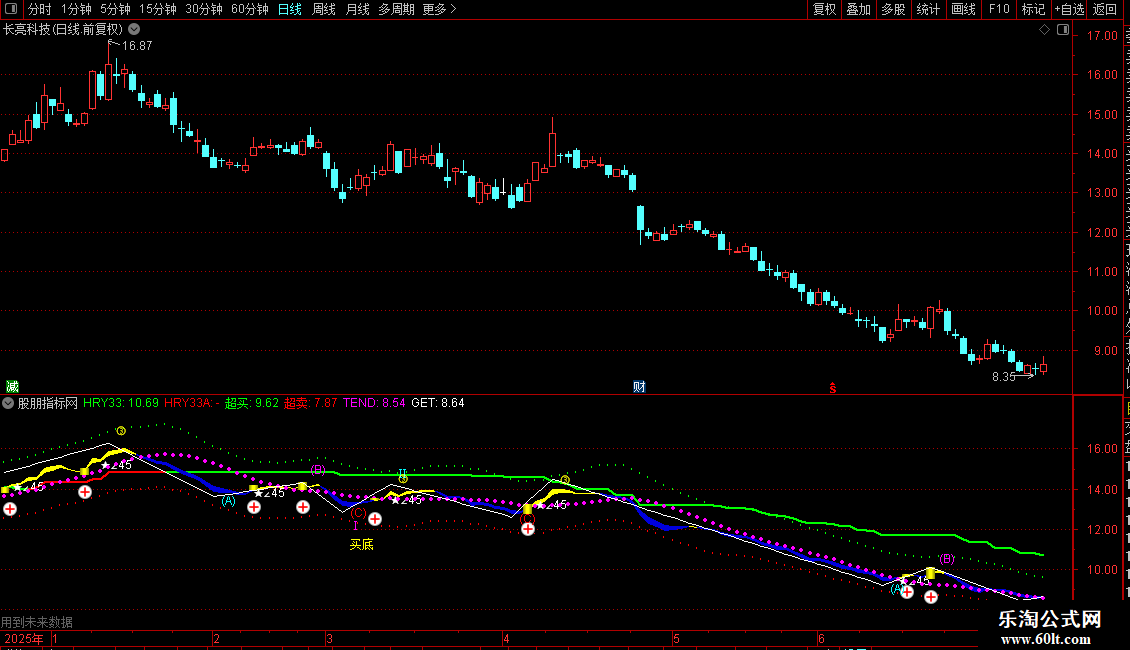Open dropdown next to 长亮科技 title

coord(134,29)
